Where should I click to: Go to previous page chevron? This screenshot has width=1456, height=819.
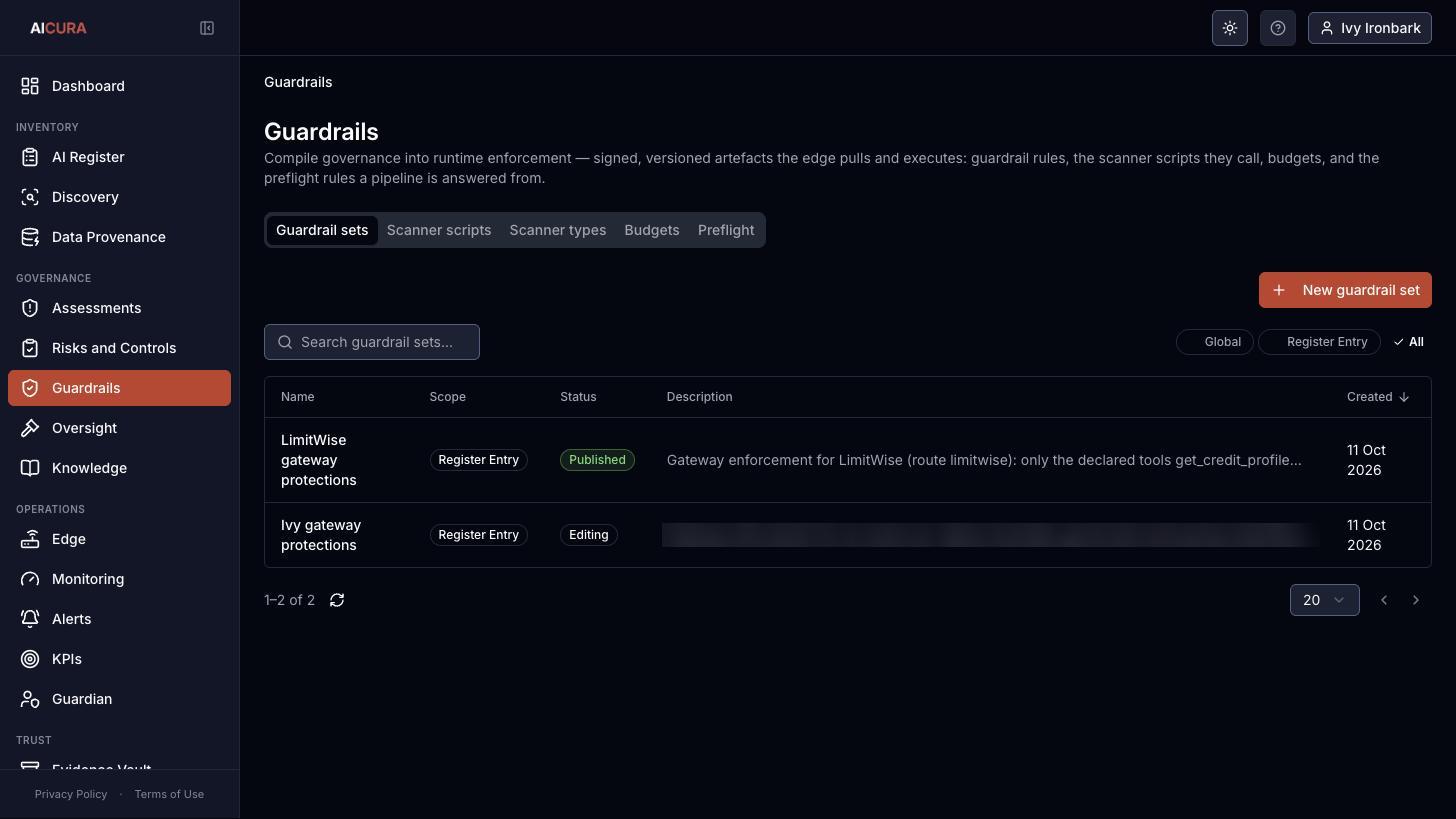point(1383,600)
